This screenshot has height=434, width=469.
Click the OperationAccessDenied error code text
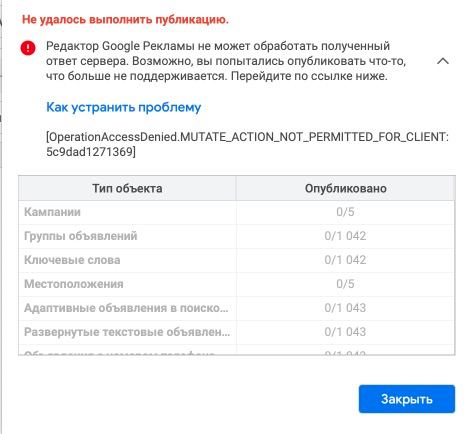[247, 144]
